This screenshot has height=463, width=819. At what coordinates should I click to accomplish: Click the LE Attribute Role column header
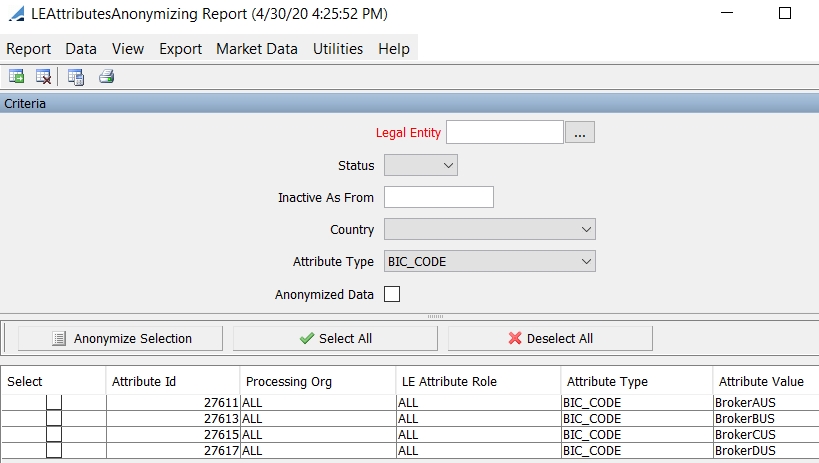[x=478, y=381]
